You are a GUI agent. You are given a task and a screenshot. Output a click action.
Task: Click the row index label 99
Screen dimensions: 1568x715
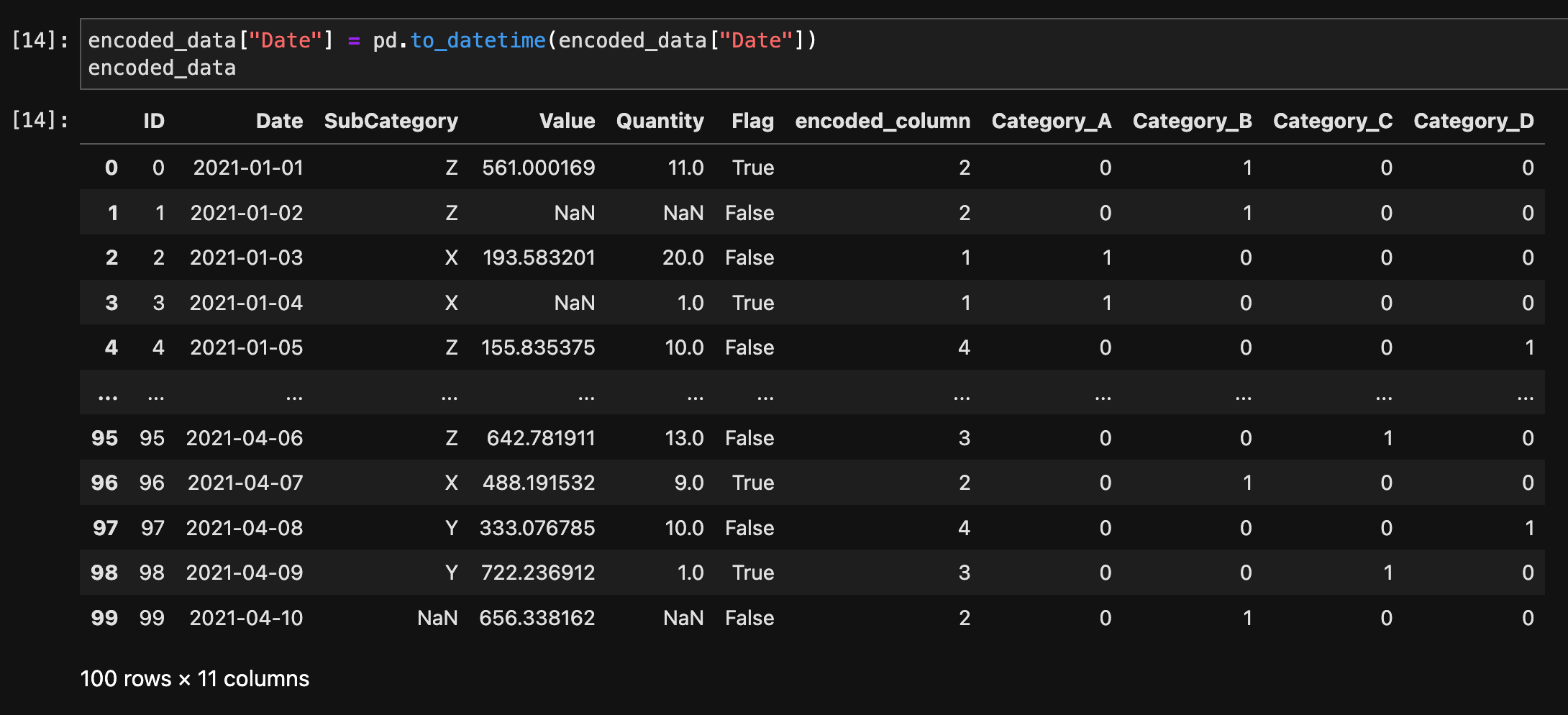104,618
